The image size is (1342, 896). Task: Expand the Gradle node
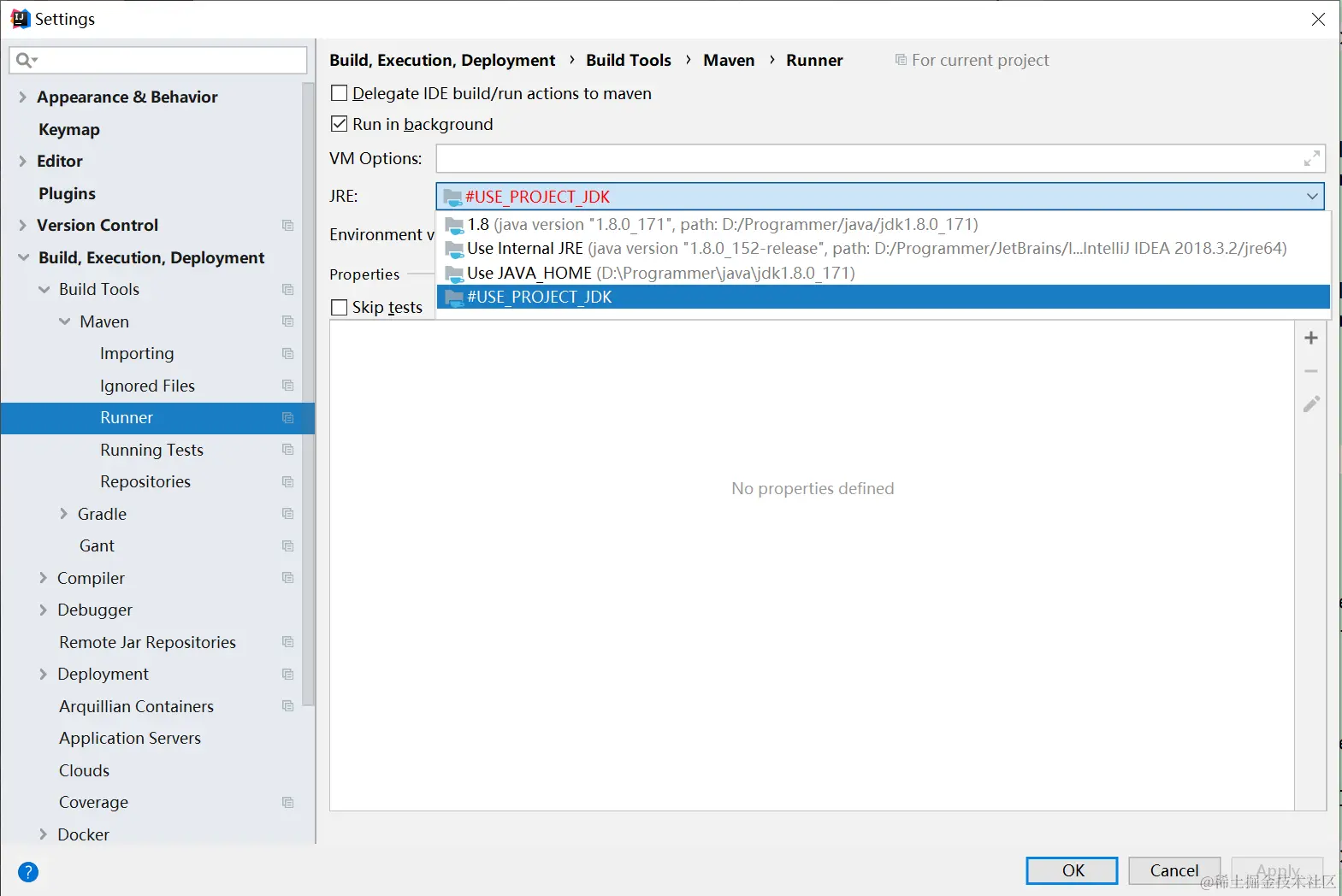point(63,514)
